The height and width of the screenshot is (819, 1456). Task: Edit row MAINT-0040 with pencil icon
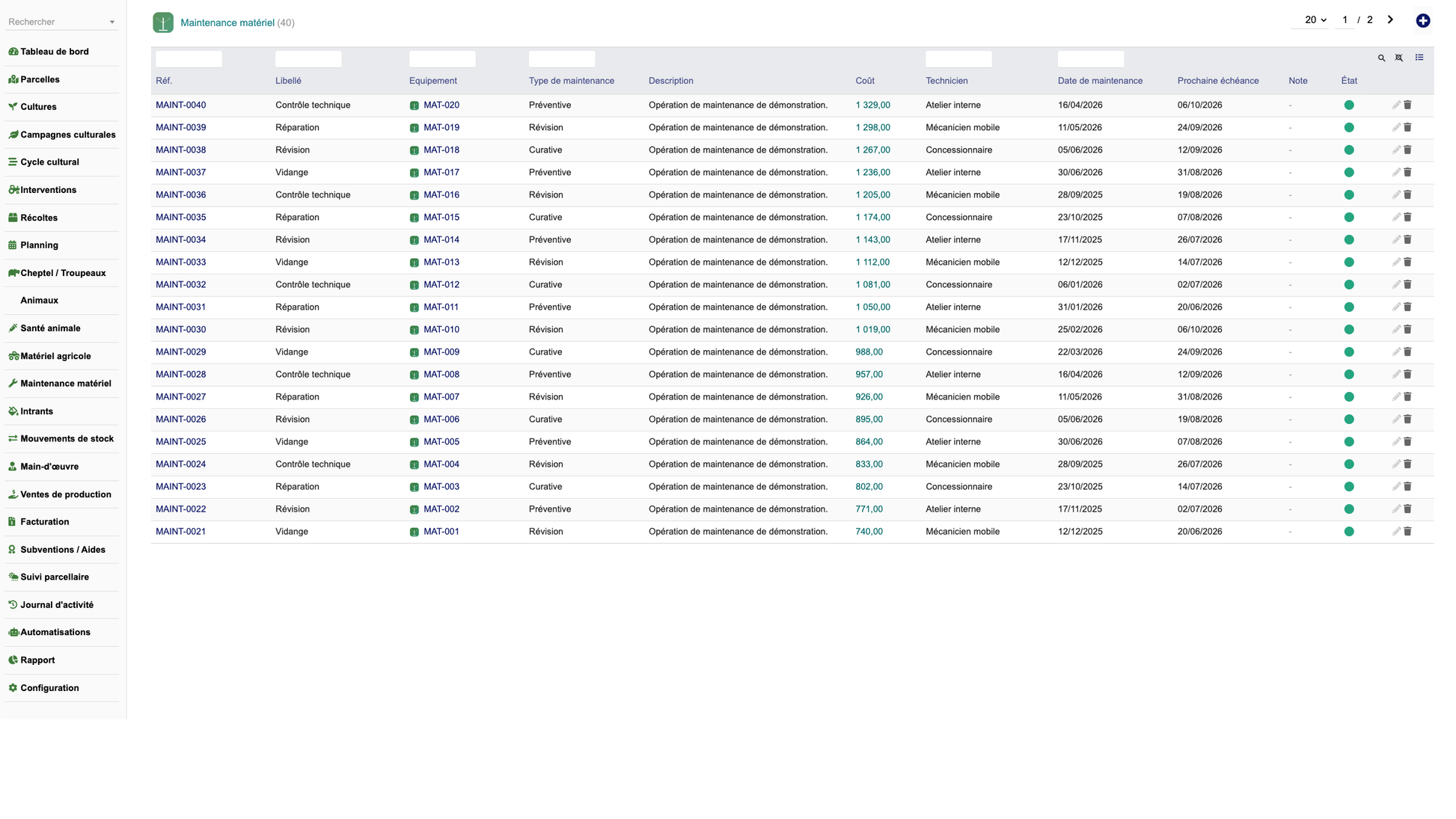[x=1396, y=105]
